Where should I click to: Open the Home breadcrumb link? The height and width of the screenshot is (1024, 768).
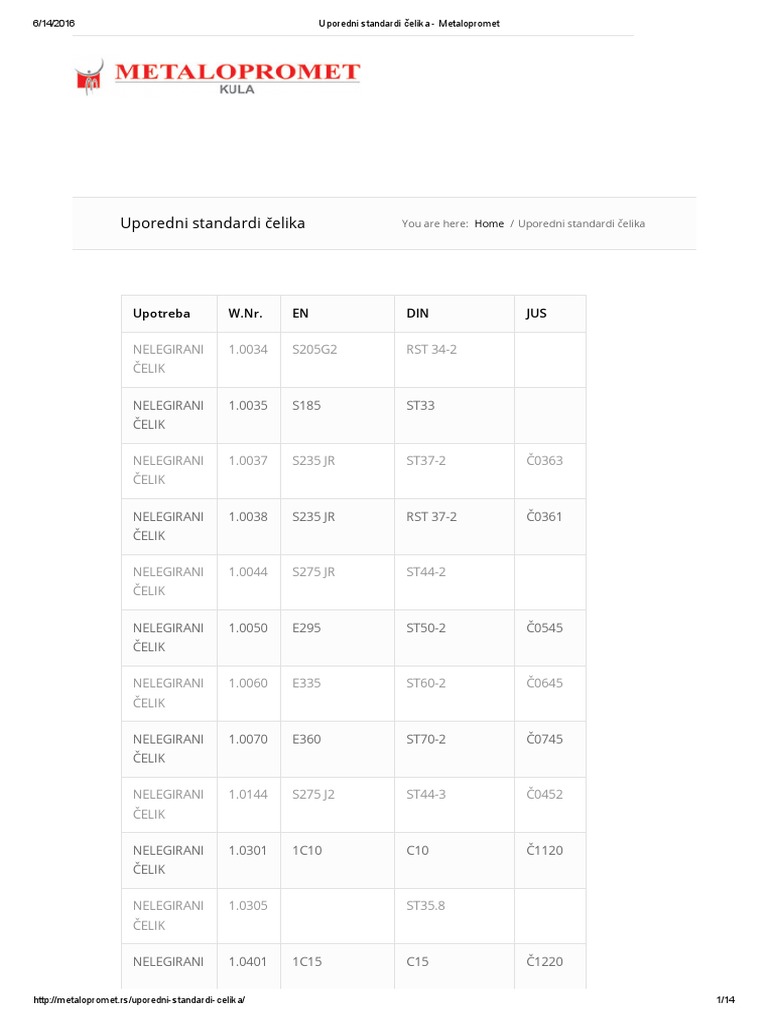click(489, 224)
